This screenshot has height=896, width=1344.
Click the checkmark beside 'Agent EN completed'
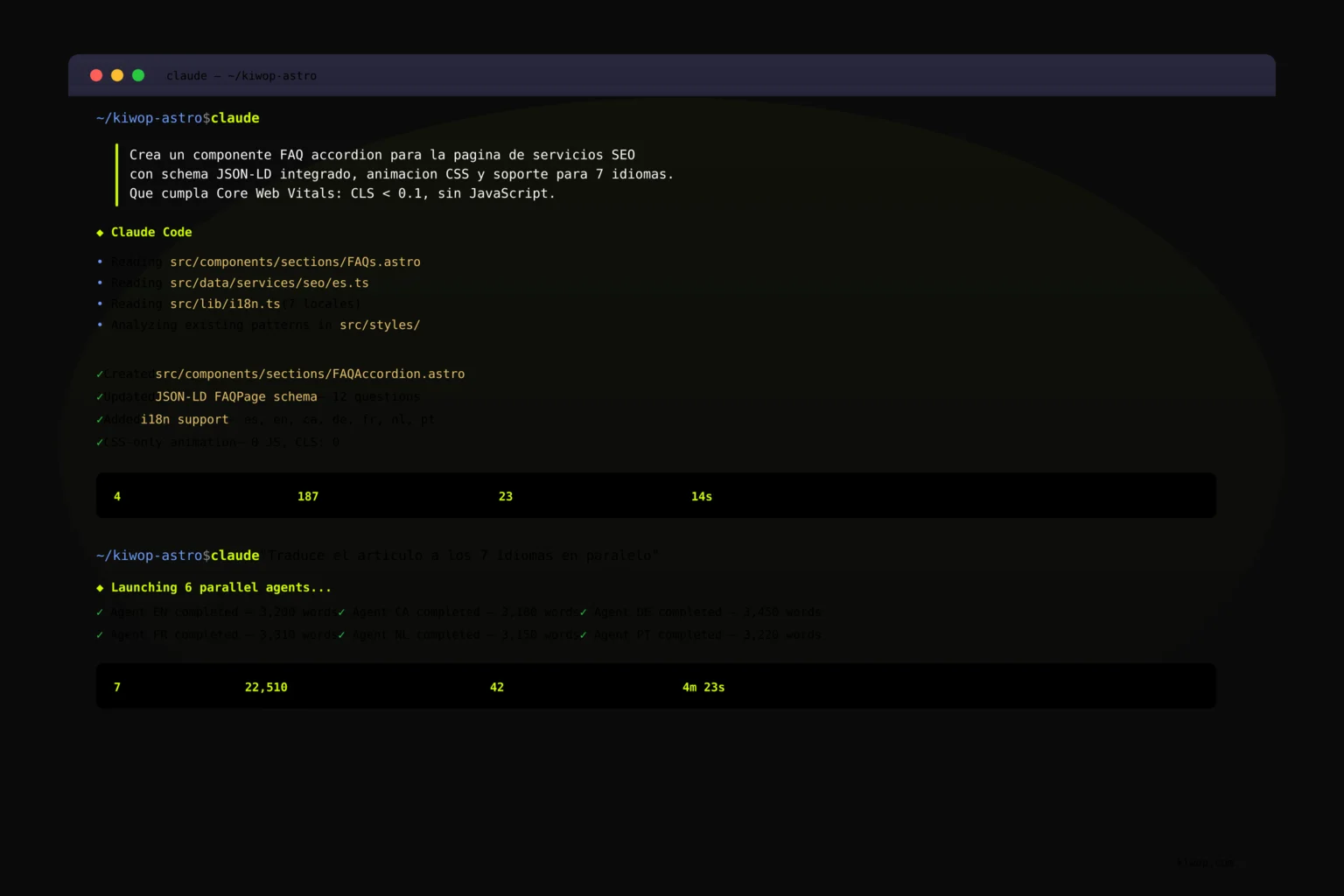pos(99,612)
